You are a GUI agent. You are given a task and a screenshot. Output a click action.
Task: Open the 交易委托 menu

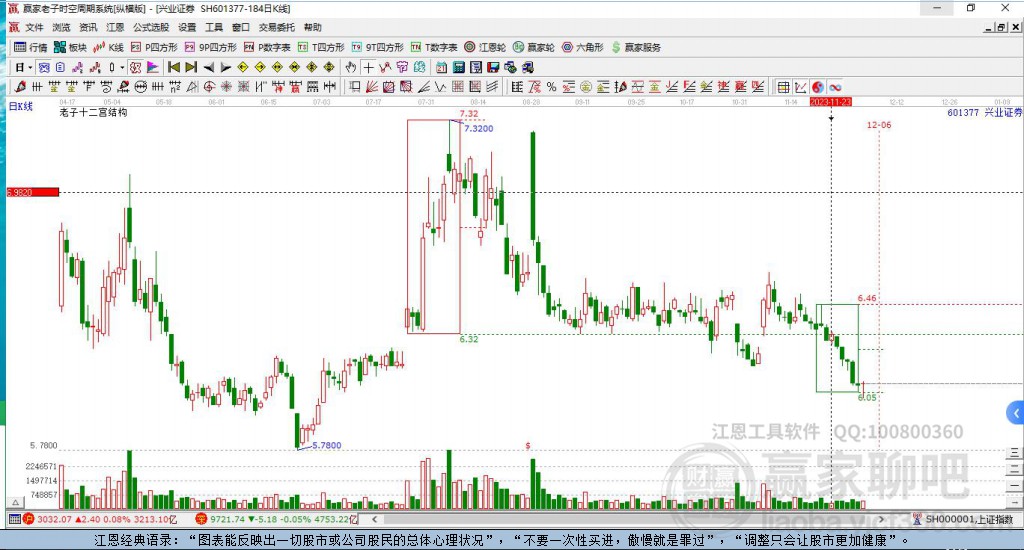click(276, 27)
